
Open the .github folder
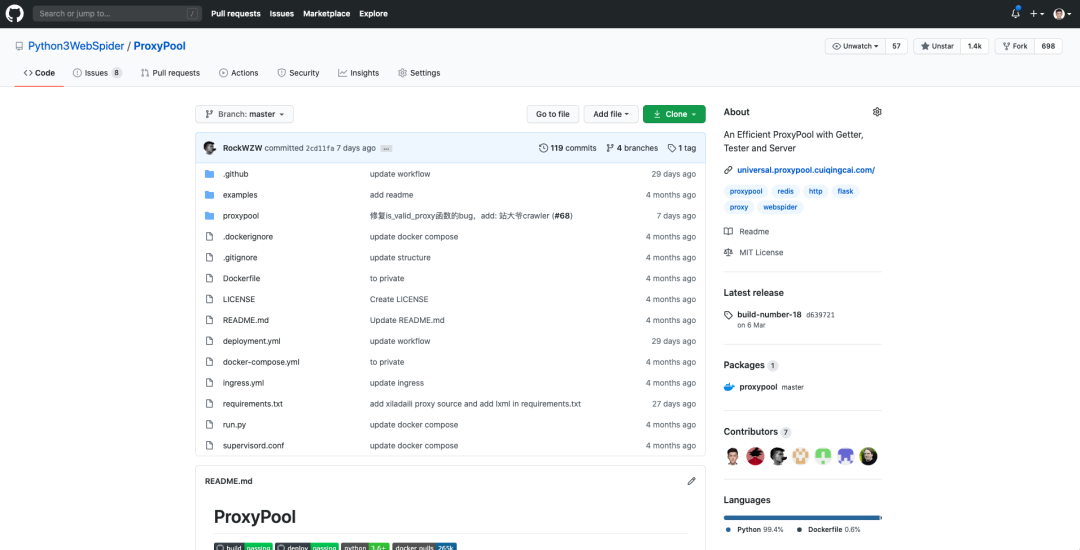tap(235, 174)
